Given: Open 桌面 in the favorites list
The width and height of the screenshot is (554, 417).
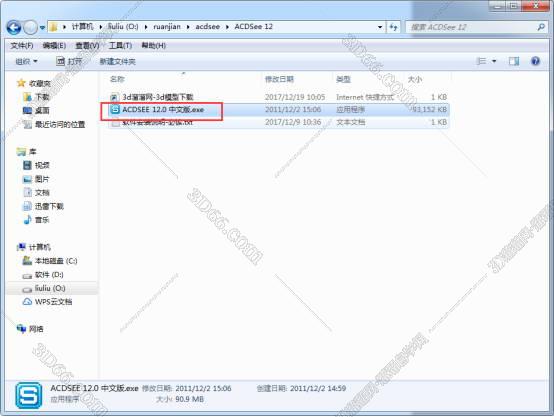Looking at the screenshot, I should (x=42, y=111).
